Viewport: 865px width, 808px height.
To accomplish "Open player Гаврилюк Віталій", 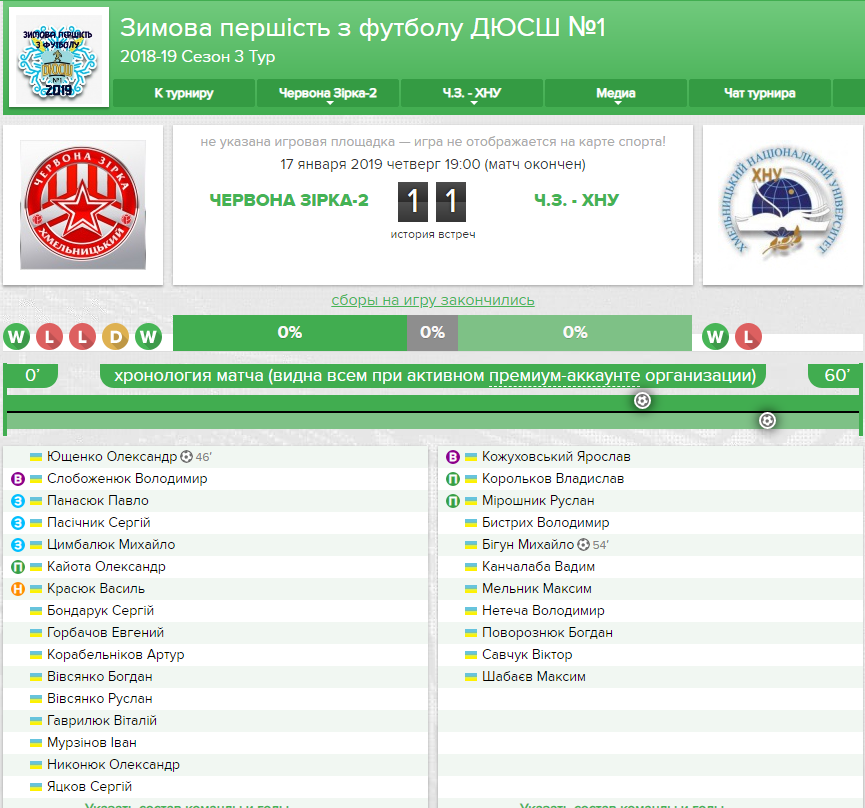I will point(102,721).
